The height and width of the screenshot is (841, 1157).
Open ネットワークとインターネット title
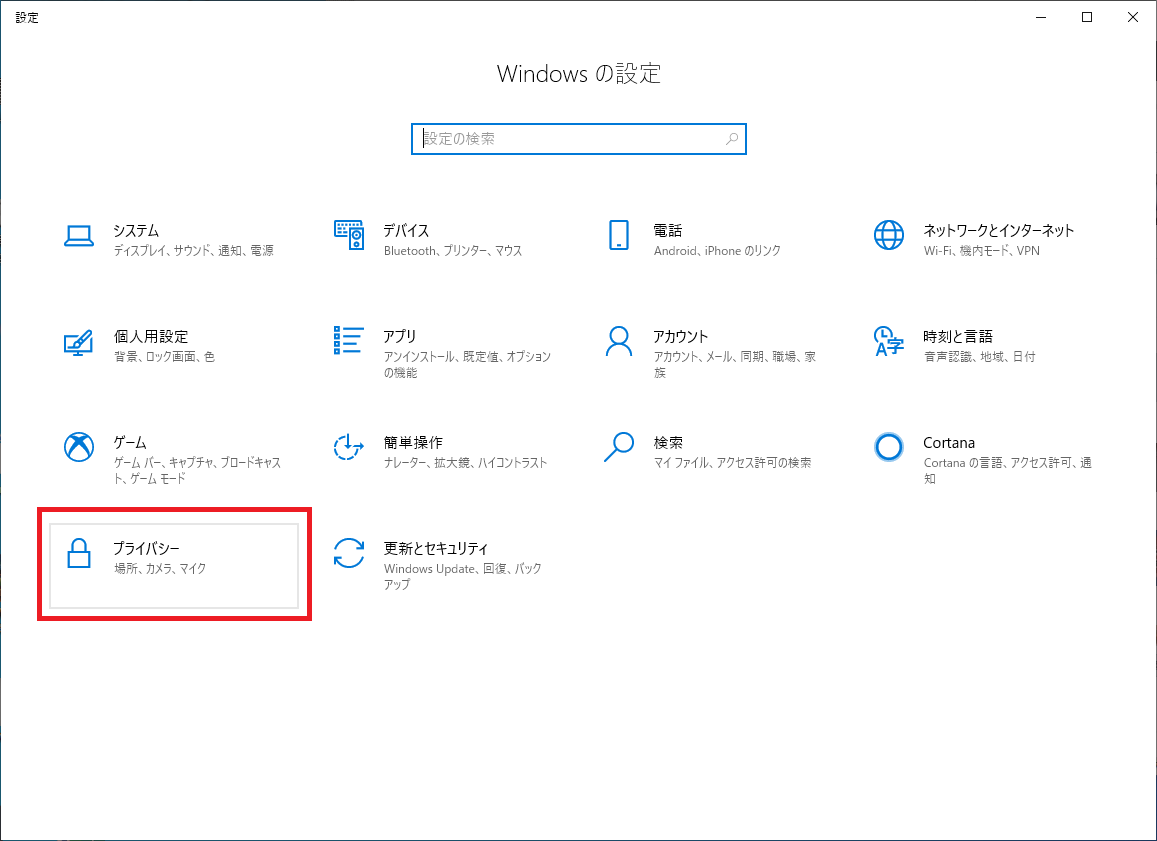[998, 230]
